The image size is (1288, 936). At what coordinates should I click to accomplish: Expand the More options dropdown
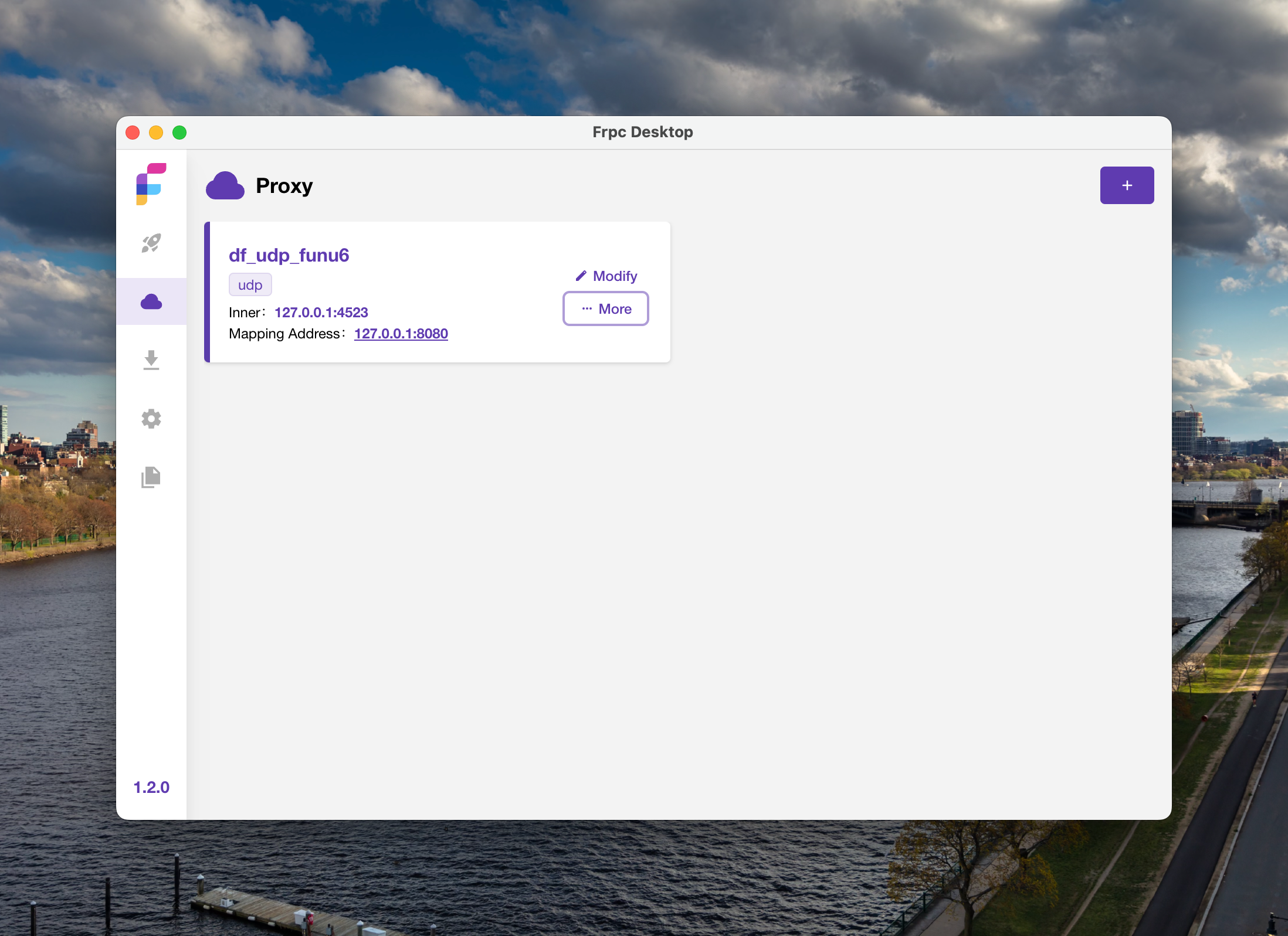pyautogui.click(x=605, y=308)
